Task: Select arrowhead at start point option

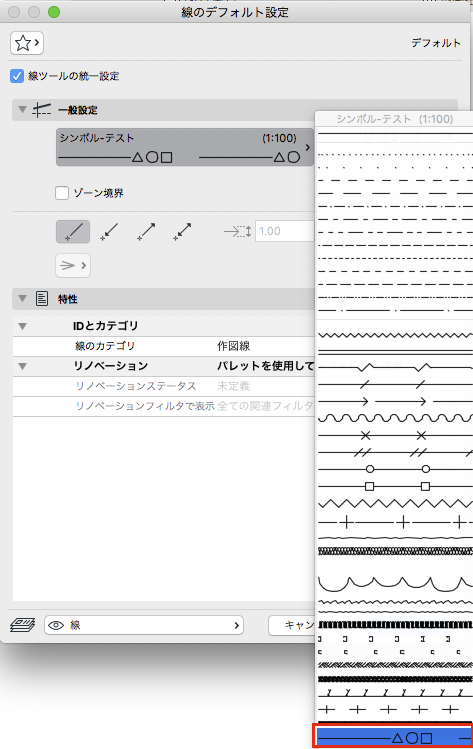Action: tap(109, 232)
